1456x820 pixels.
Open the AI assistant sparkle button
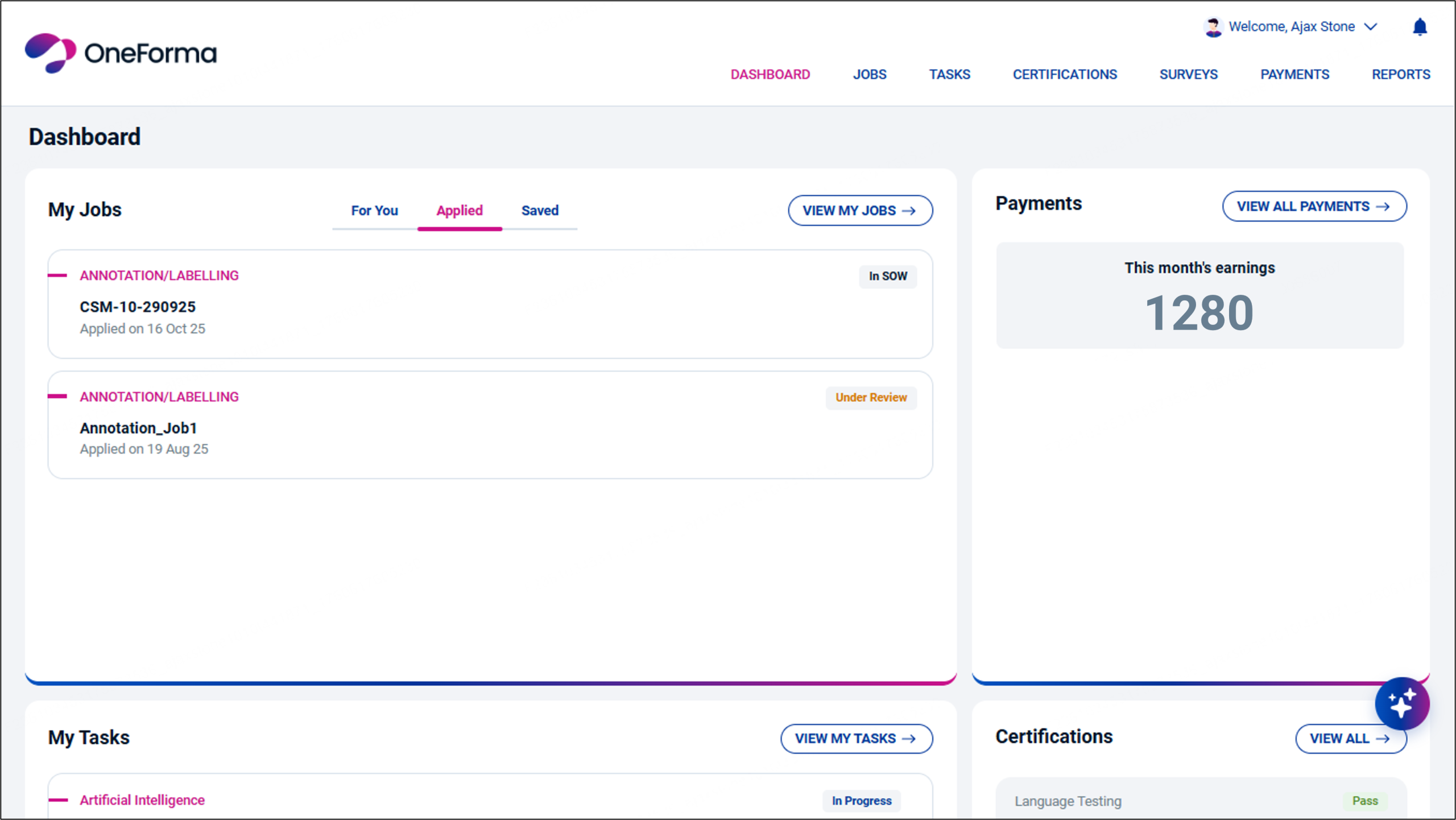pos(1401,703)
